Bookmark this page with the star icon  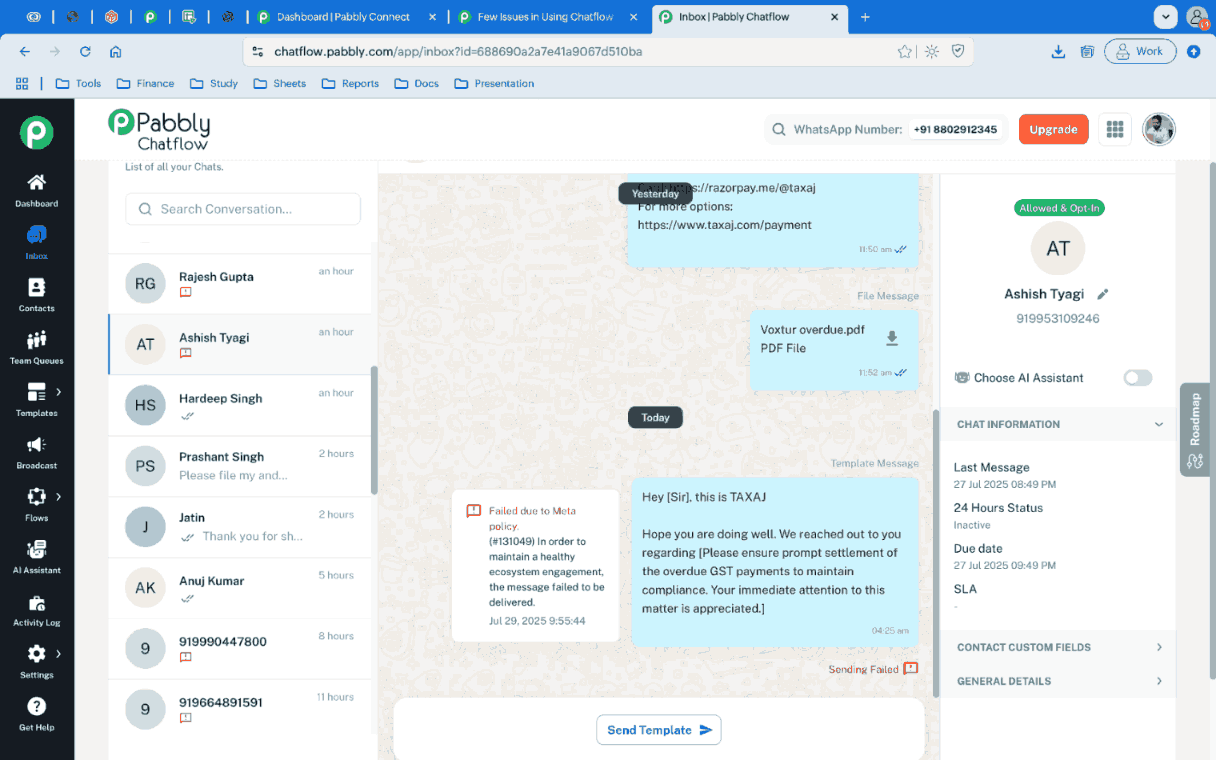904,51
